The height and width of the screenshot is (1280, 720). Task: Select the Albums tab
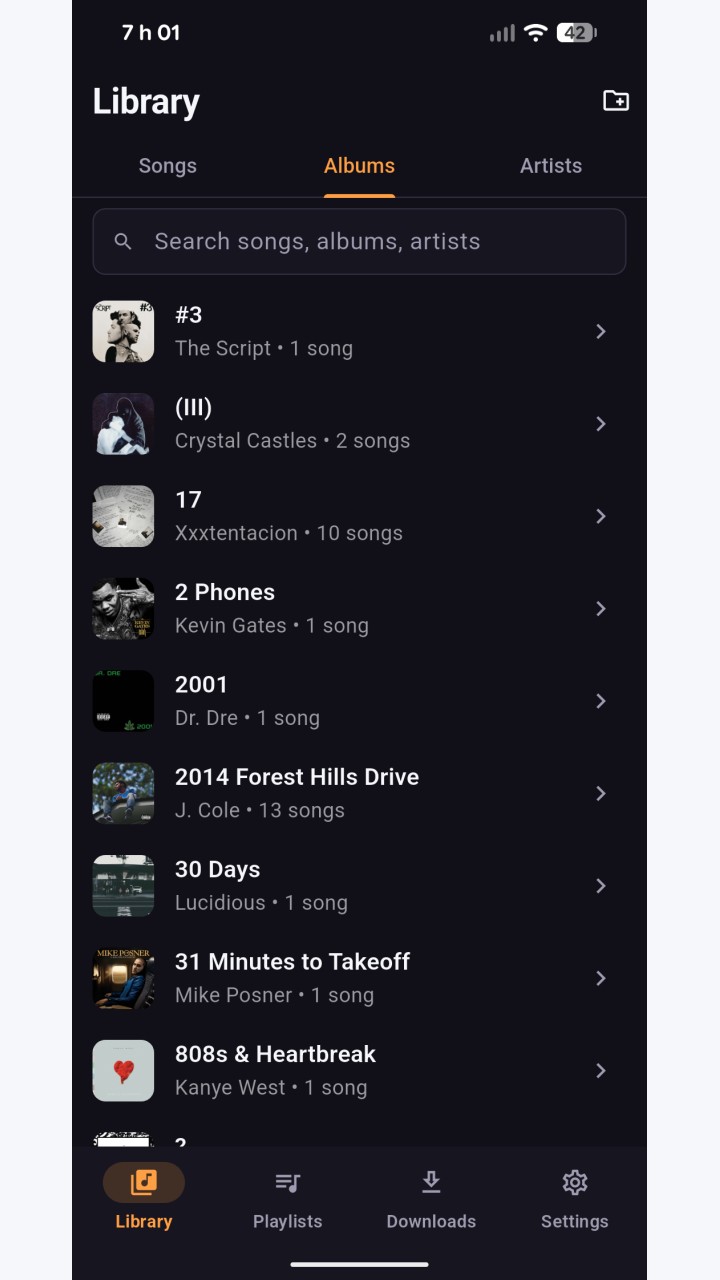(359, 166)
